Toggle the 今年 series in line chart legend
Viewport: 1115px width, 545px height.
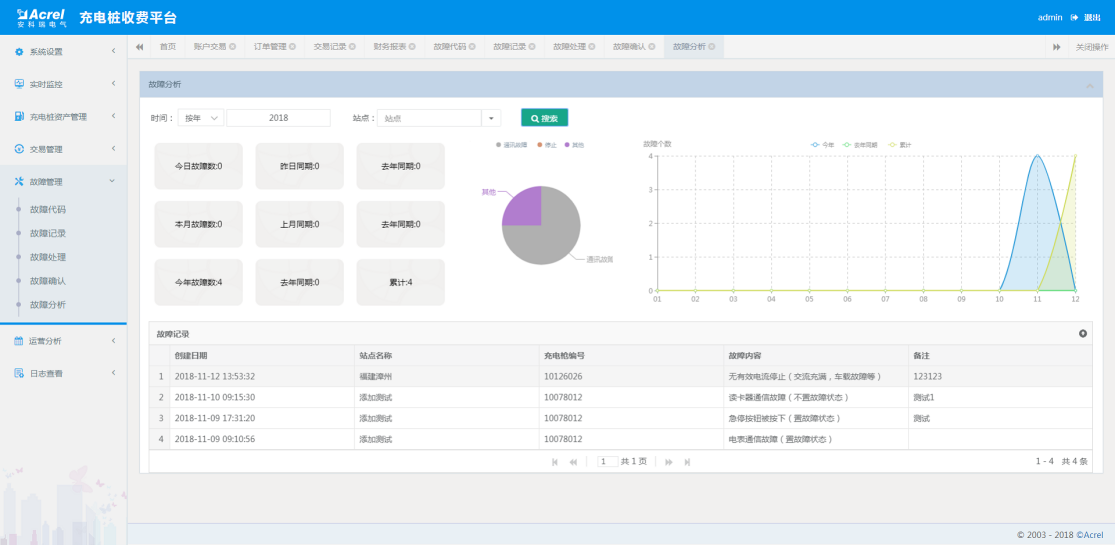tap(822, 145)
